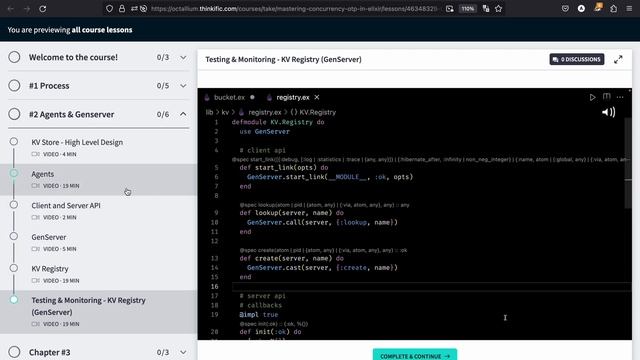
Task: Go back in browser history
Action: point(11,9)
